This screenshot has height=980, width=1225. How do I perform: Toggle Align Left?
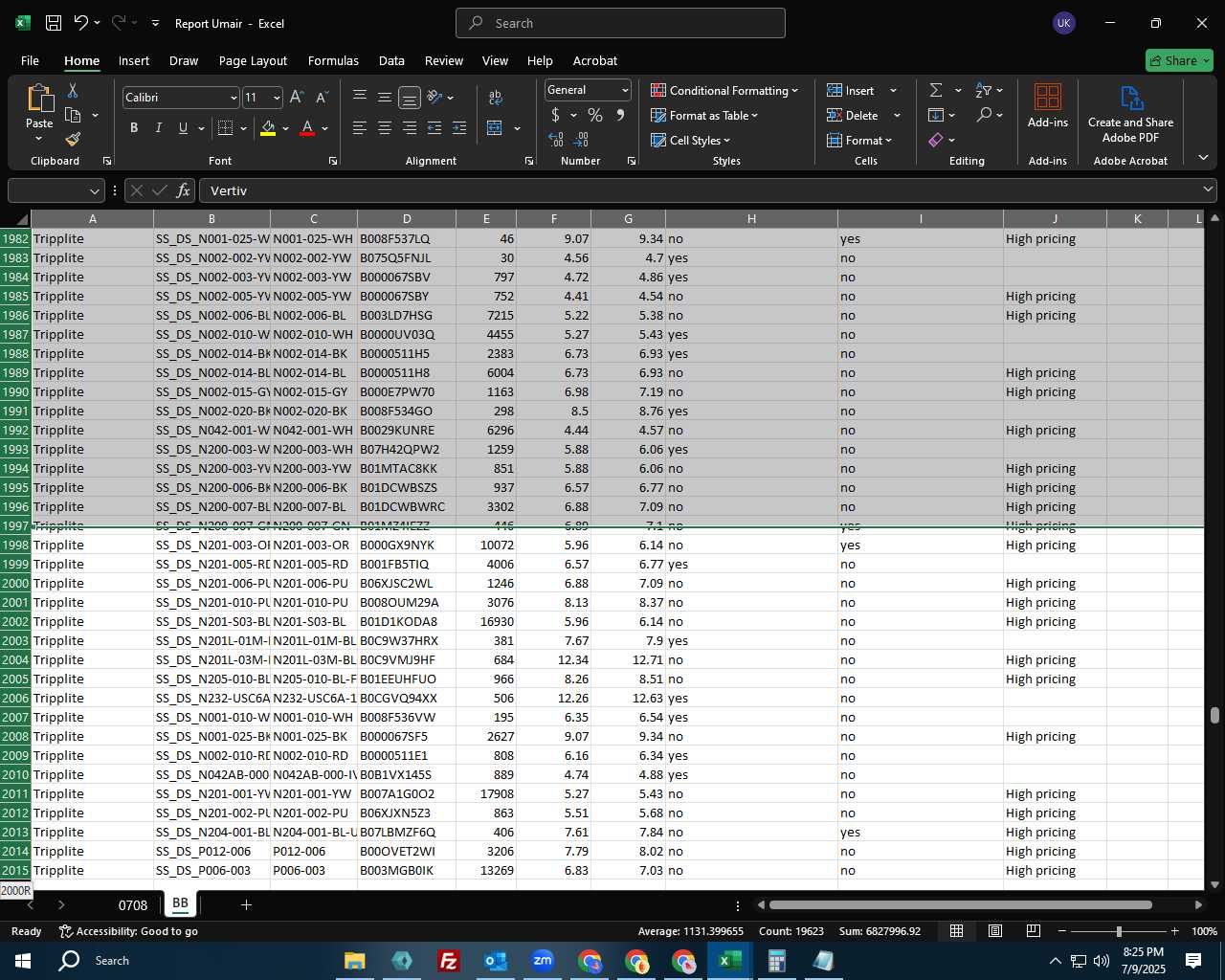(360, 128)
